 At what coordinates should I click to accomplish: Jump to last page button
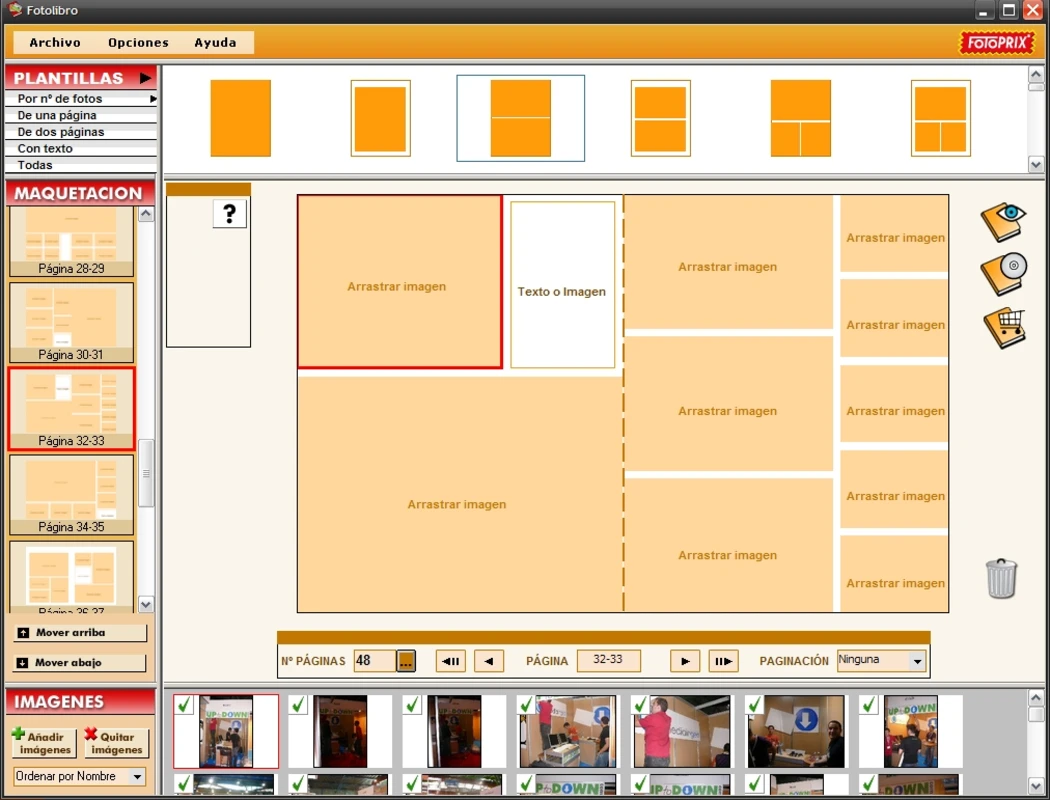click(x=723, y=661)
